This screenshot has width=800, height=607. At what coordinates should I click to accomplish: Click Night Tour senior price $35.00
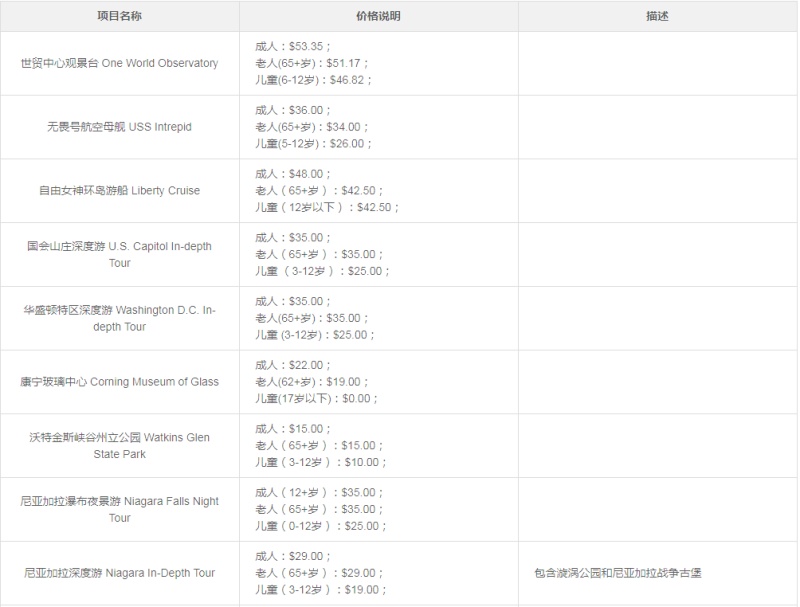[359, 510]
